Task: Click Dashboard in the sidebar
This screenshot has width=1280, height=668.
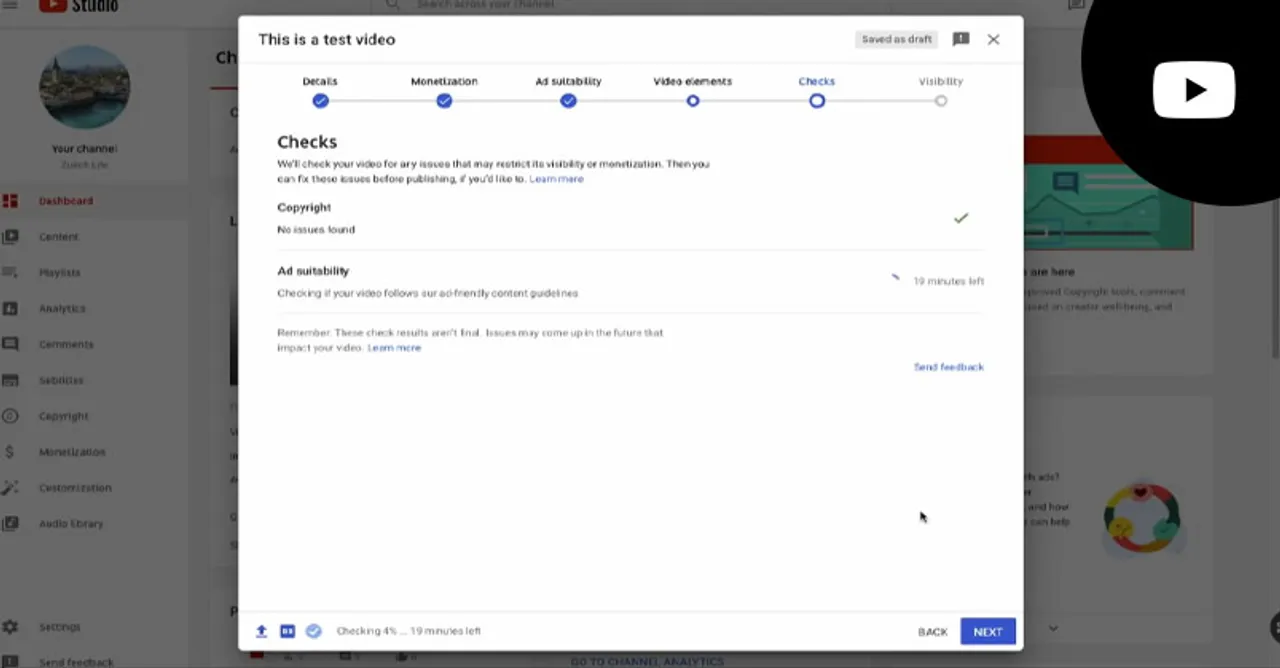Action: click(x=66, y=201)
